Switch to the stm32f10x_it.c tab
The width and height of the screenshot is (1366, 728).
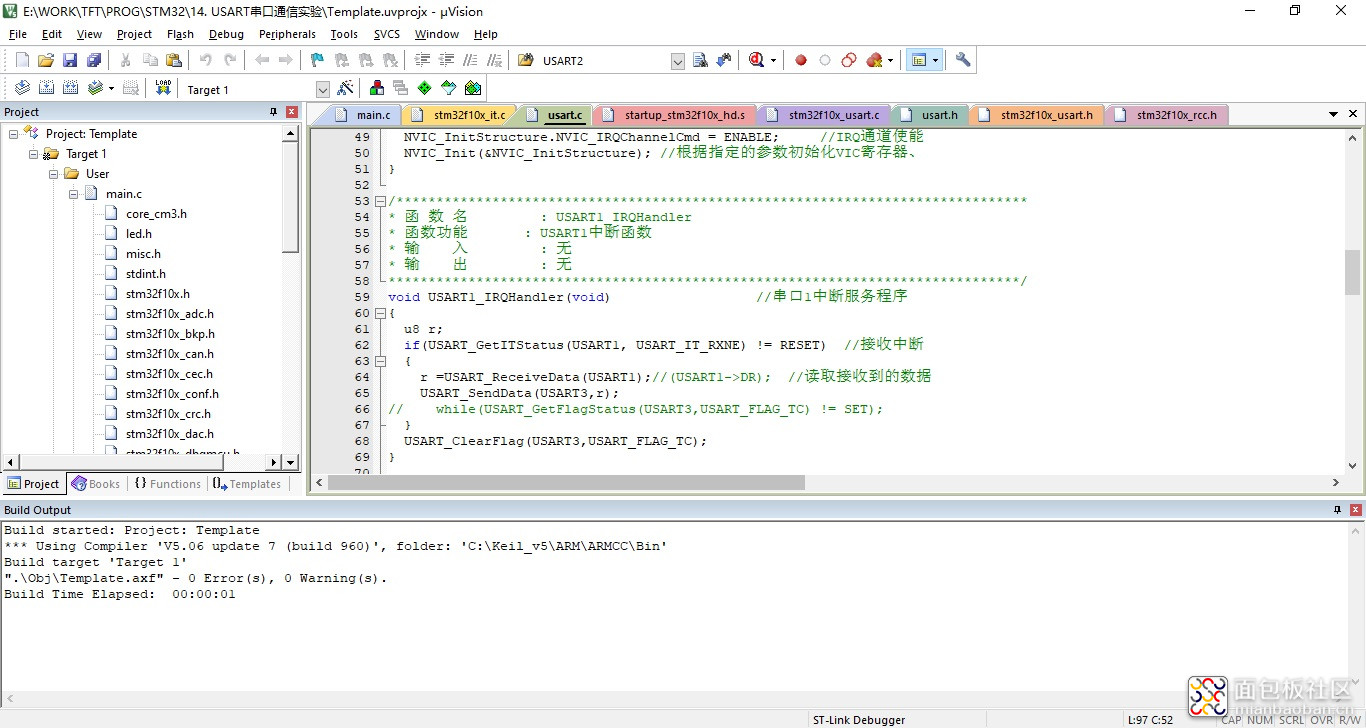pos(462,115)
